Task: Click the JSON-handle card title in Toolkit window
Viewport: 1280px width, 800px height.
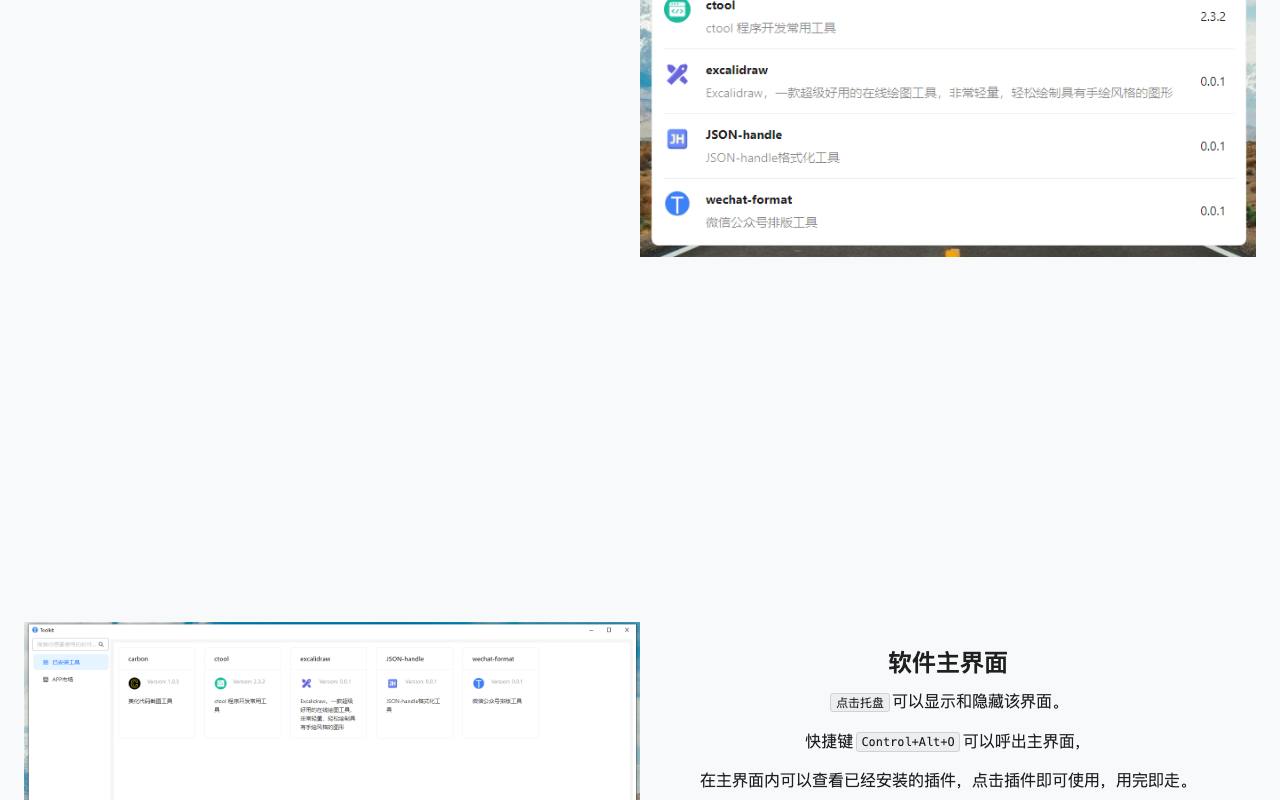Action: (405, 659)
